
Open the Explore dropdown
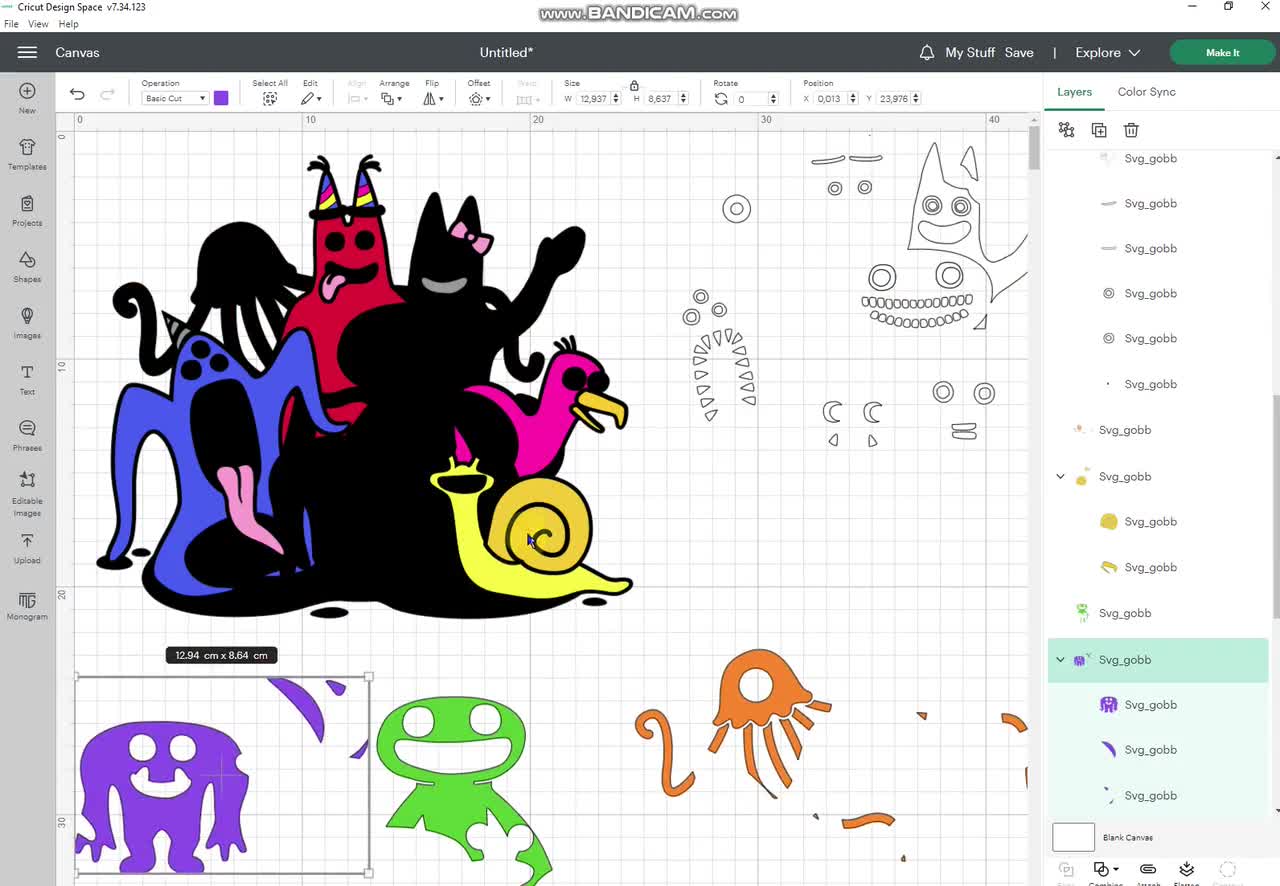[x=1107, y=52]
